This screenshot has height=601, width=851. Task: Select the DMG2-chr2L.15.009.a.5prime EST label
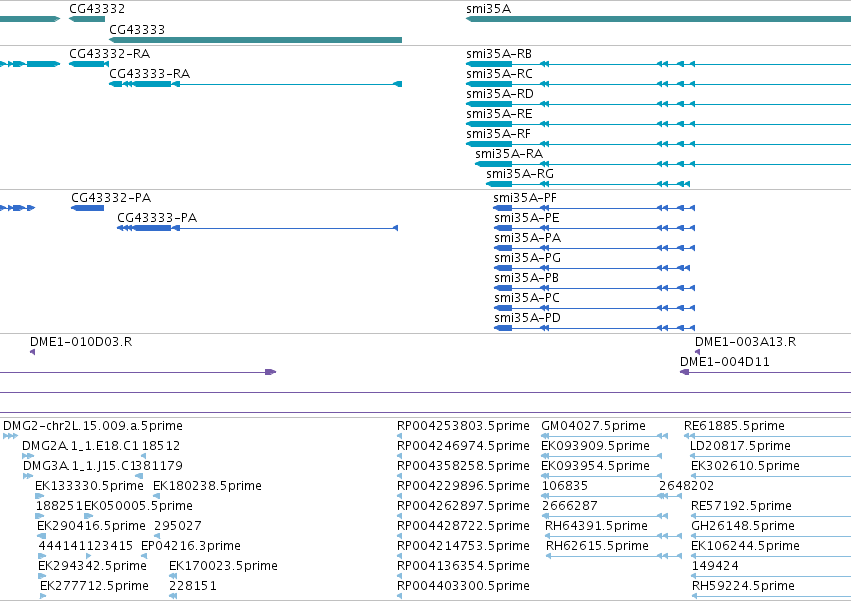[93, 426]
